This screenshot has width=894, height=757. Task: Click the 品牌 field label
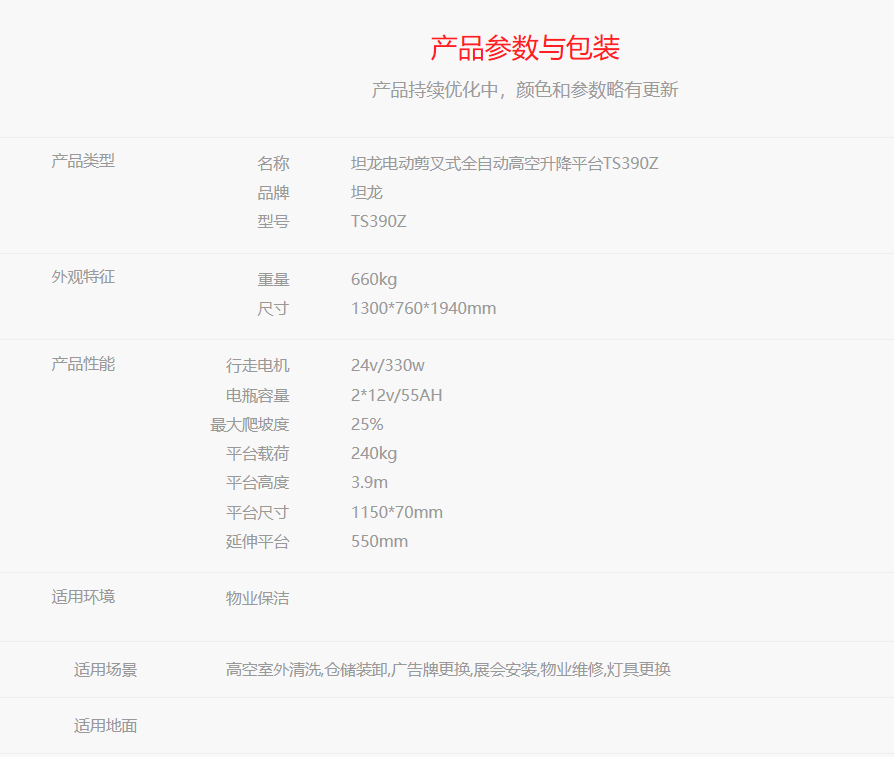[x=273, y=193]
